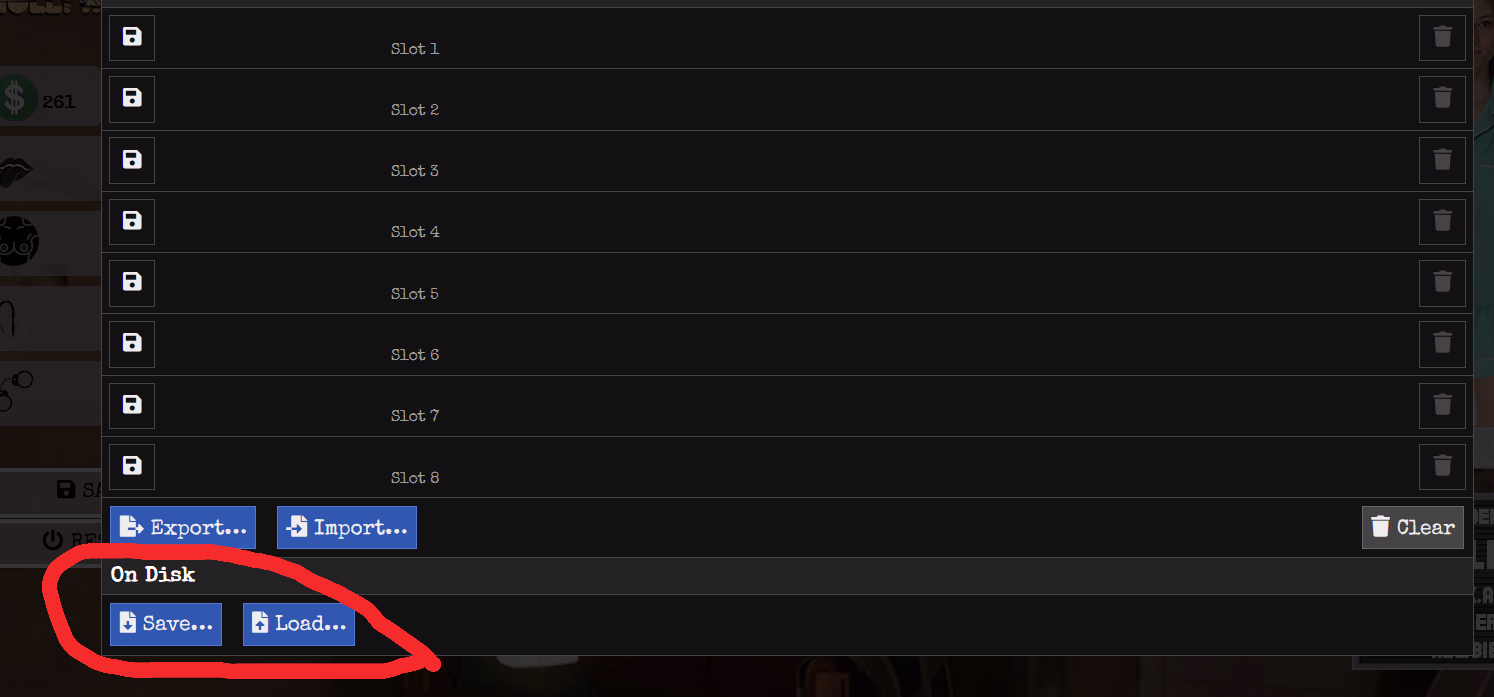The image size is (1494, 697).
Task: Click the trash icon for Slot 3
Action: pos(1442,160)
